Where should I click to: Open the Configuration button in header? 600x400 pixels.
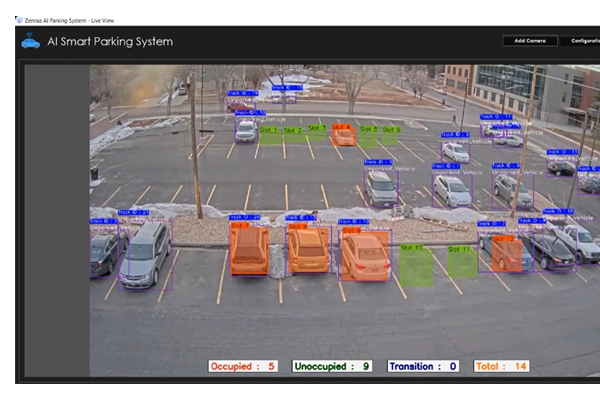point(583,41)
